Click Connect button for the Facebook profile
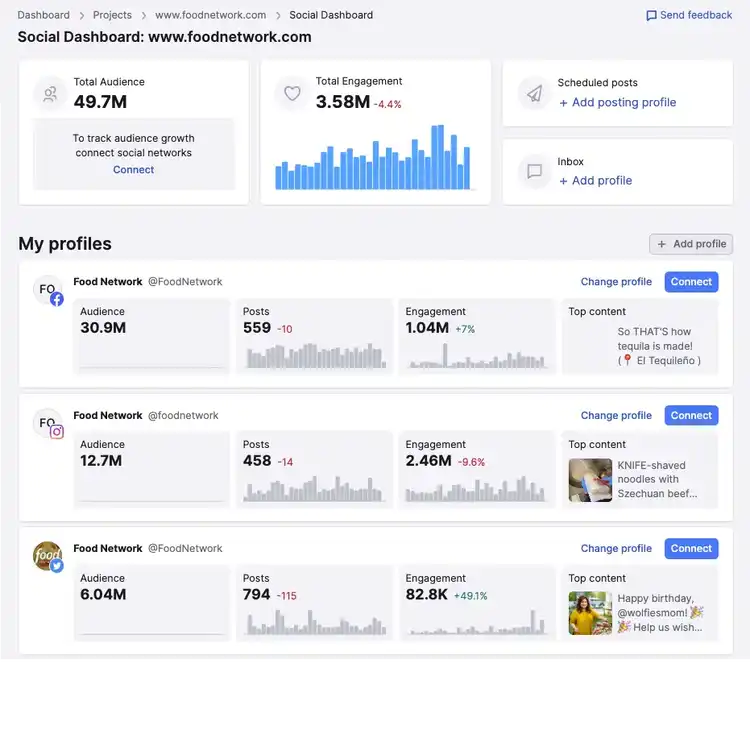 click(691, 282)
